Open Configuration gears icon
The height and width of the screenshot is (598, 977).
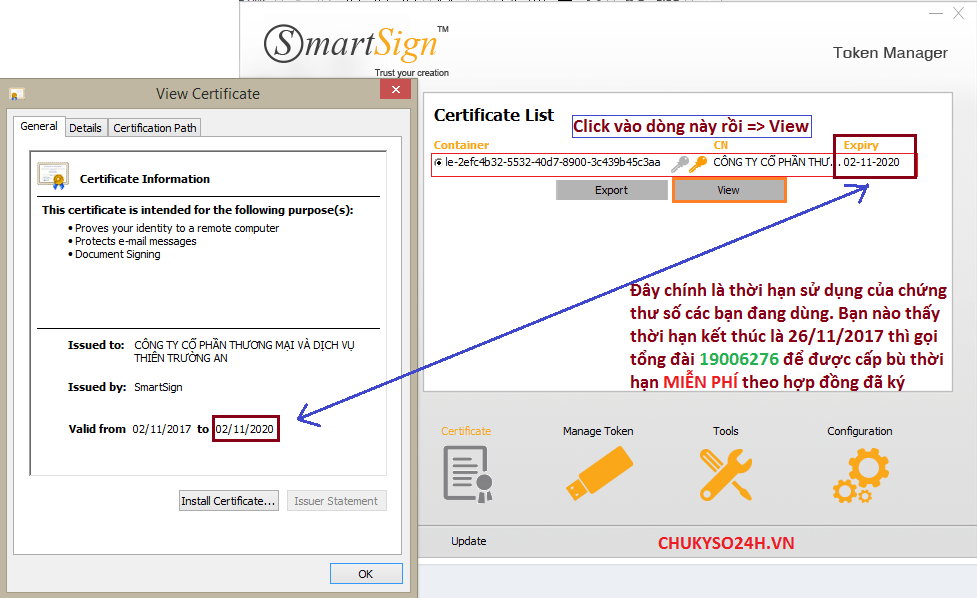[x=859, y=476]
